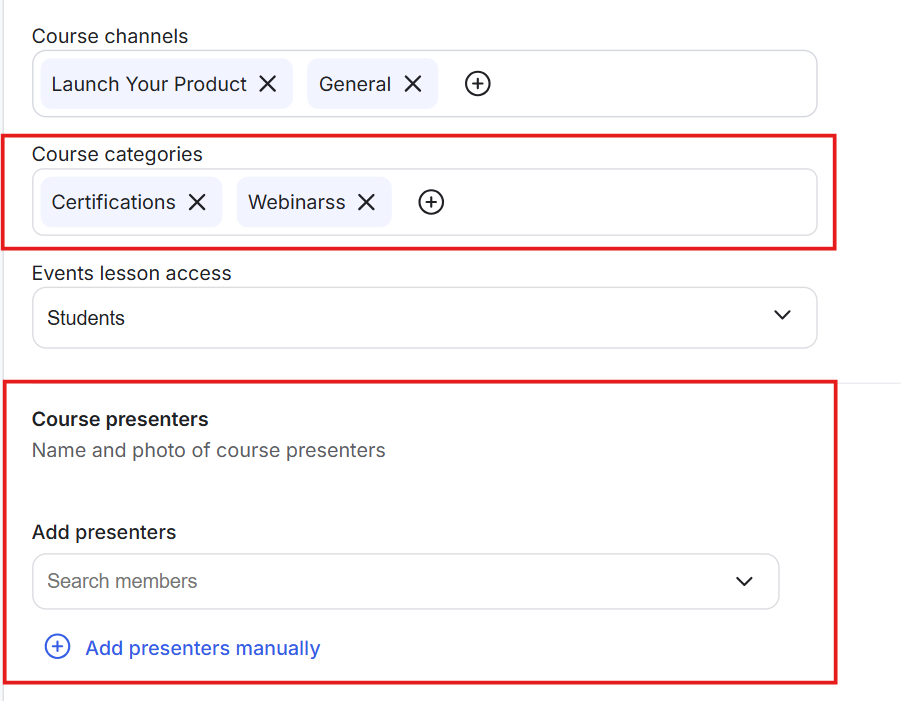Select the Webinarss category chip label
Viewport: 901px width, 701px height.
297,202
